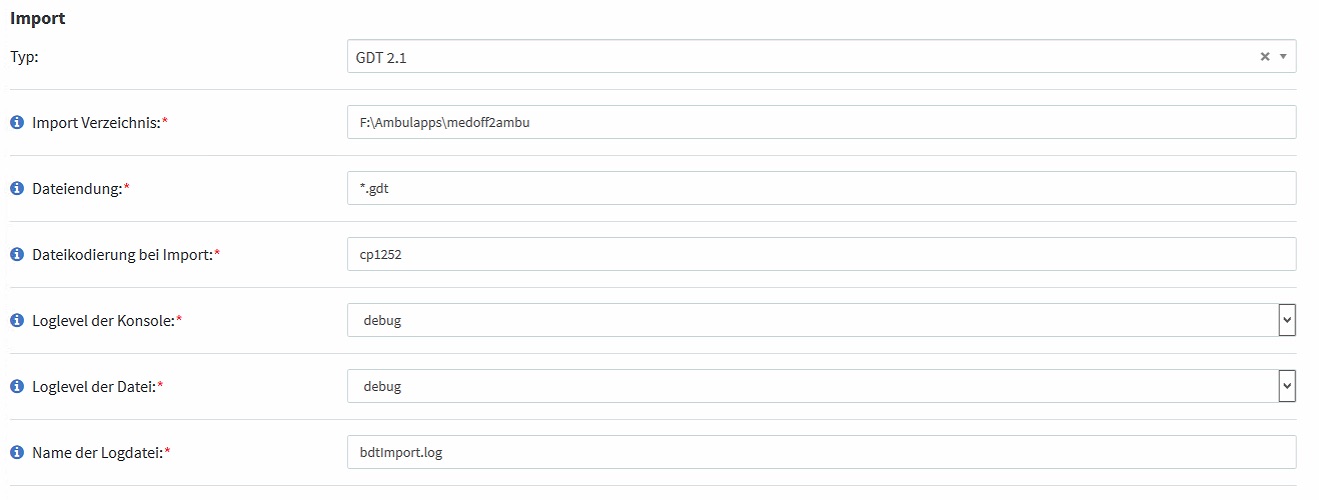Click the Import section heading

[38, 18]
